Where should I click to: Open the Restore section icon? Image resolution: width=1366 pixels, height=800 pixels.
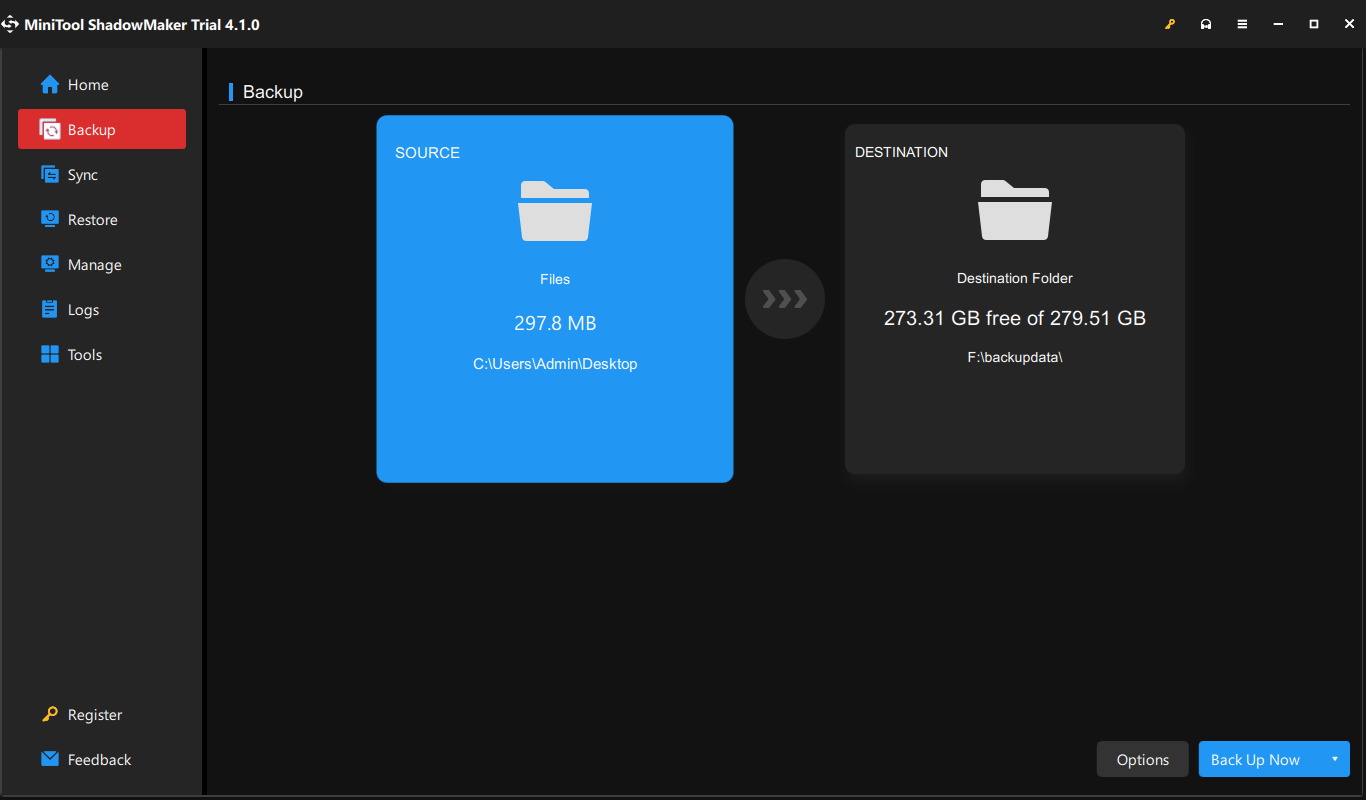pos(48,219)
